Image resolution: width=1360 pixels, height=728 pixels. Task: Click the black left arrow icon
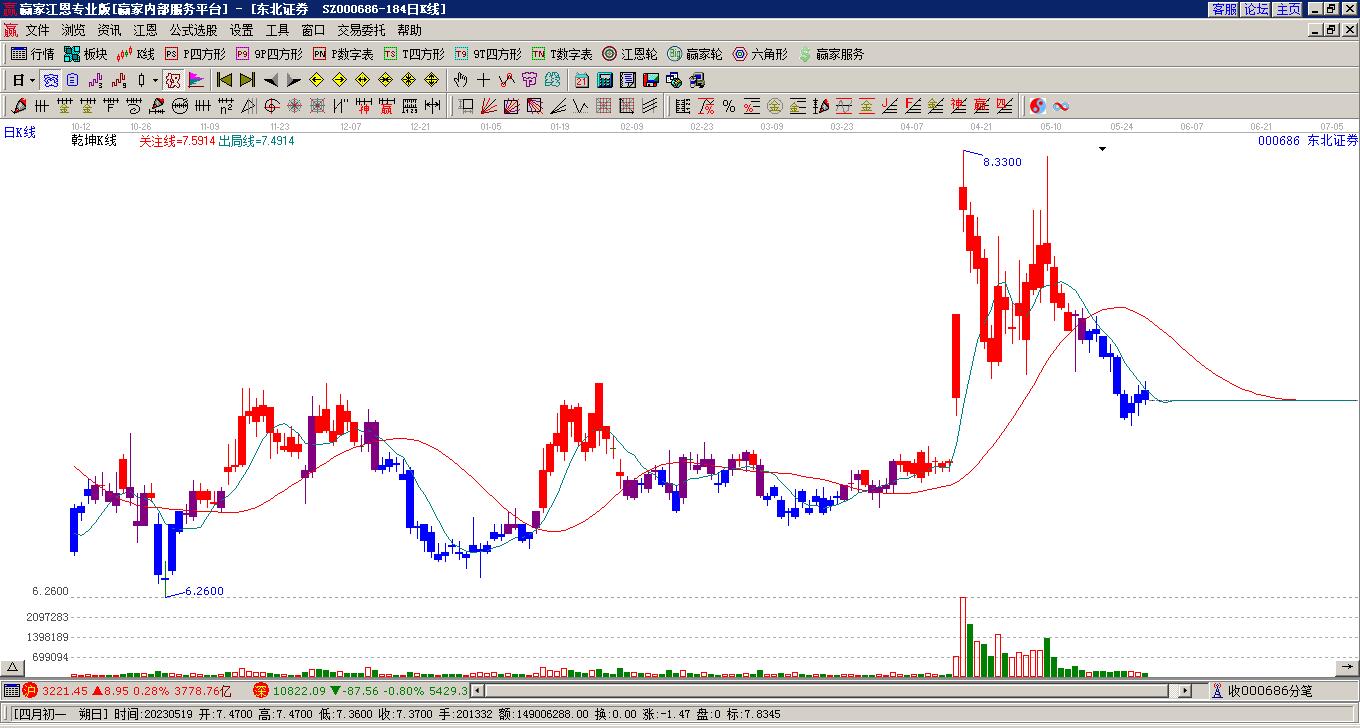[271, 80]
